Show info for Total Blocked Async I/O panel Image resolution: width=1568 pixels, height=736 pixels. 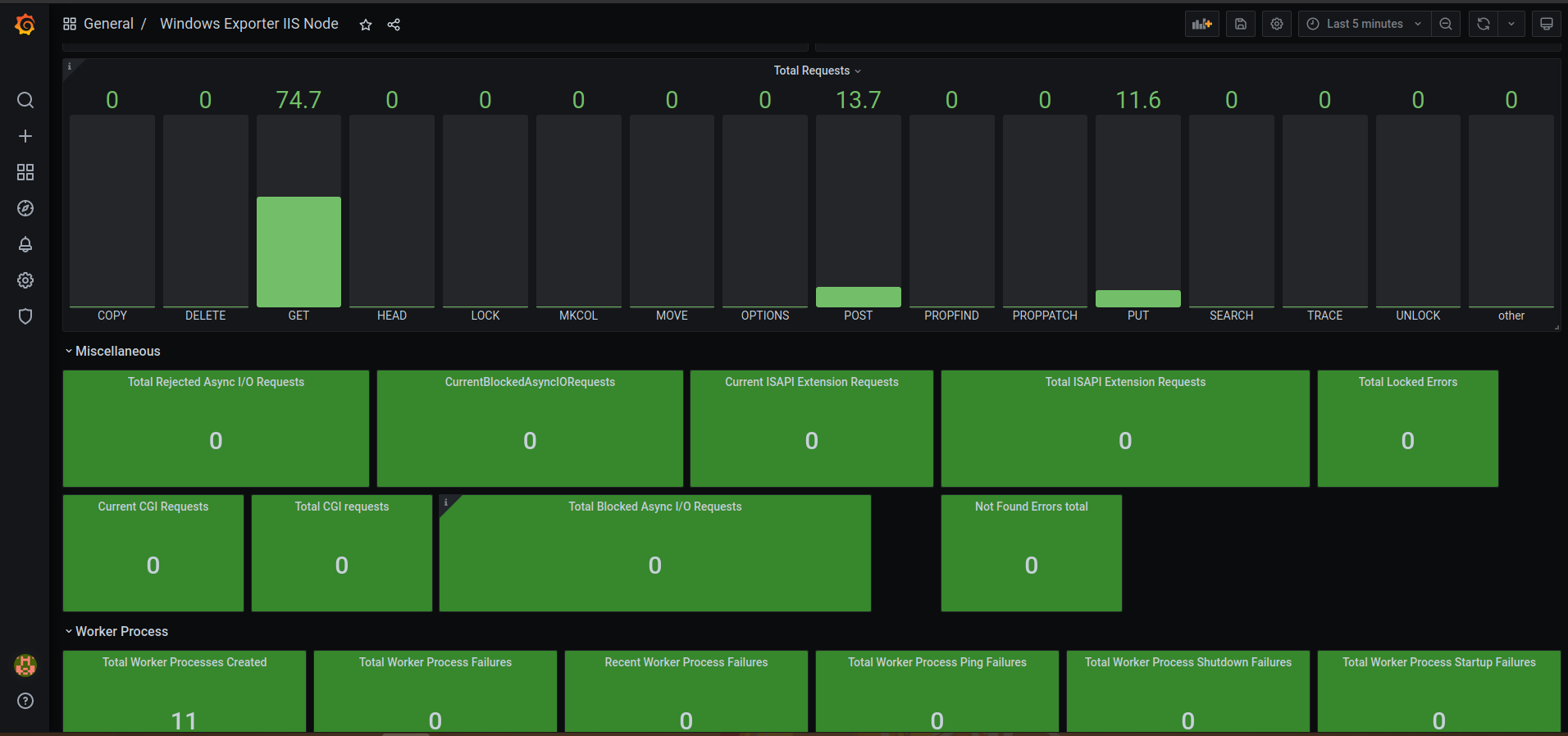click(446, 502)
